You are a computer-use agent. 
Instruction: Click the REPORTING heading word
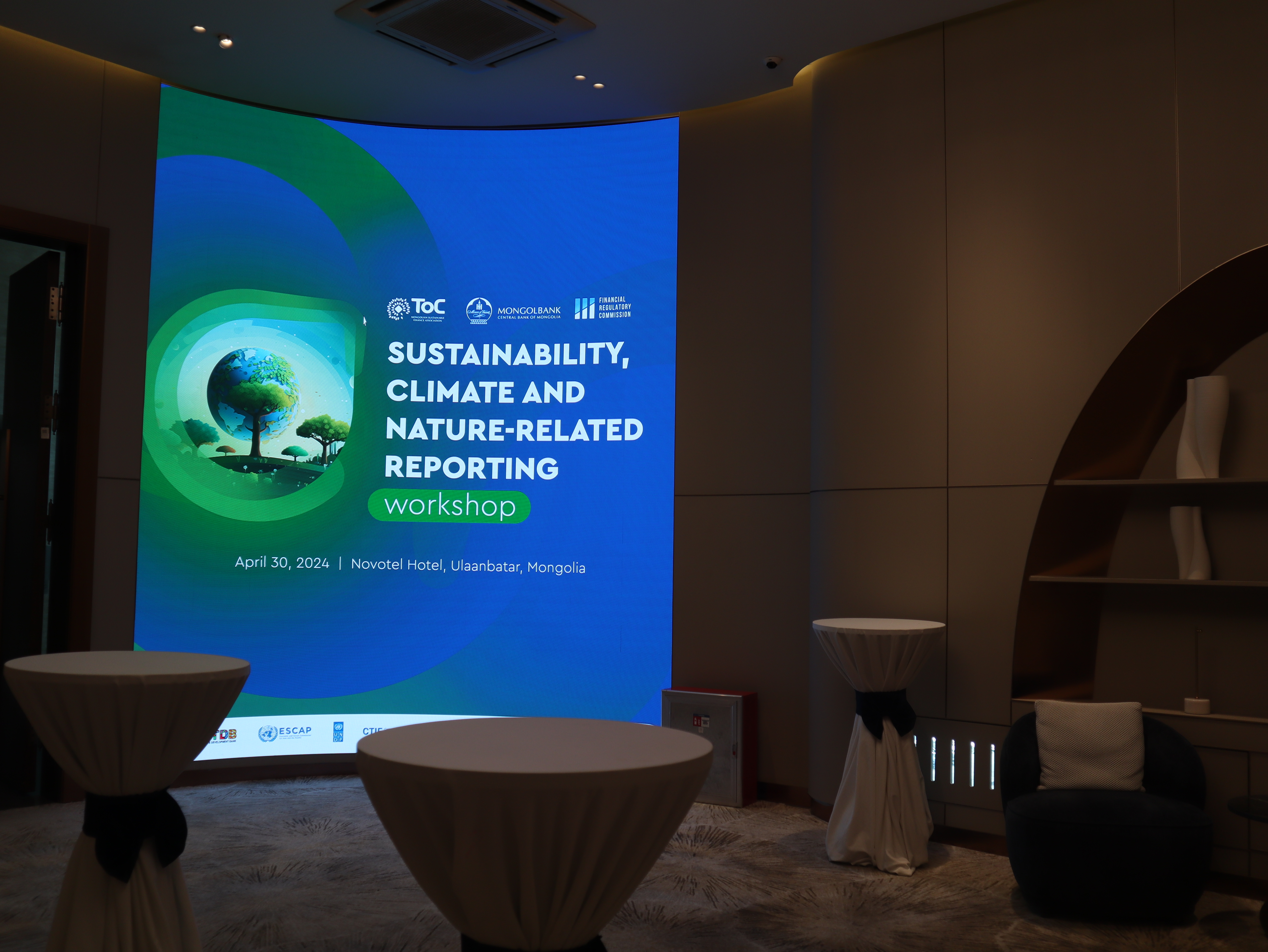[471, 468]
